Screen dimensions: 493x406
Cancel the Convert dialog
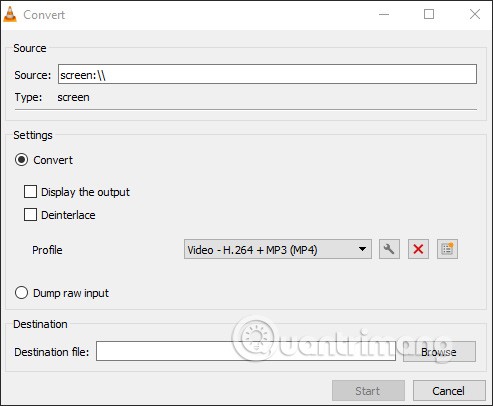coord(449,391)
